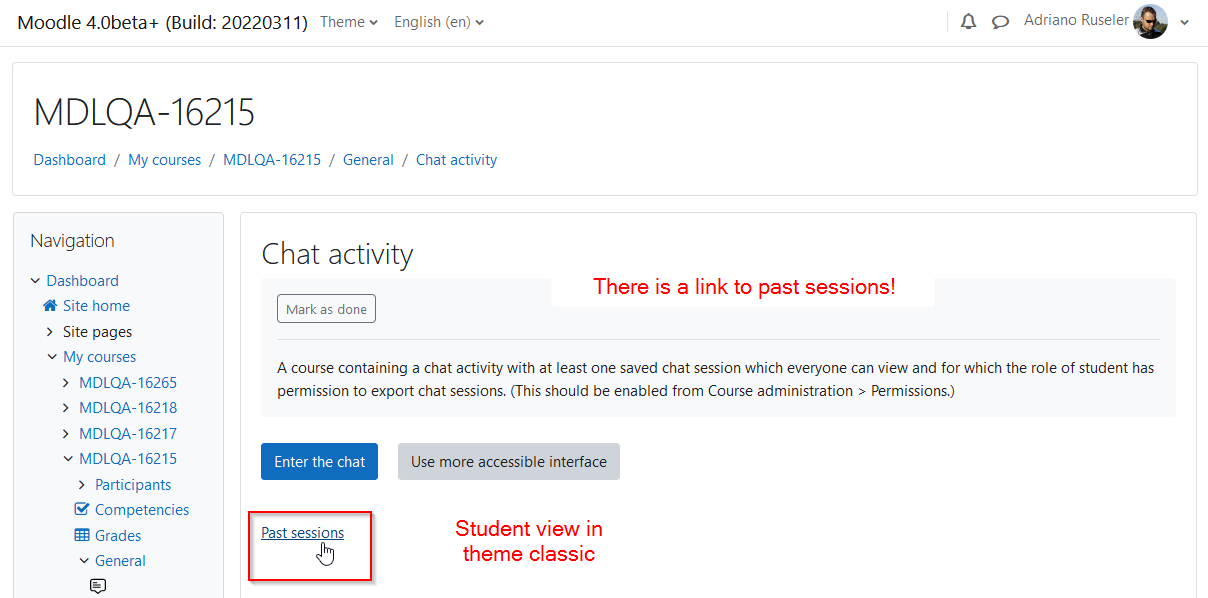Collapse the My courses navigation node
Screen dimensions: 1208x598
click(52, 357)
